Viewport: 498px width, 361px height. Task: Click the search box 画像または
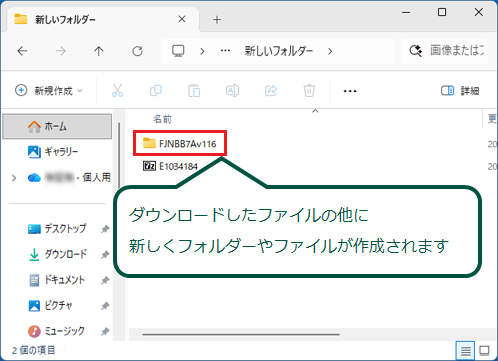click(x=445, y=51)
